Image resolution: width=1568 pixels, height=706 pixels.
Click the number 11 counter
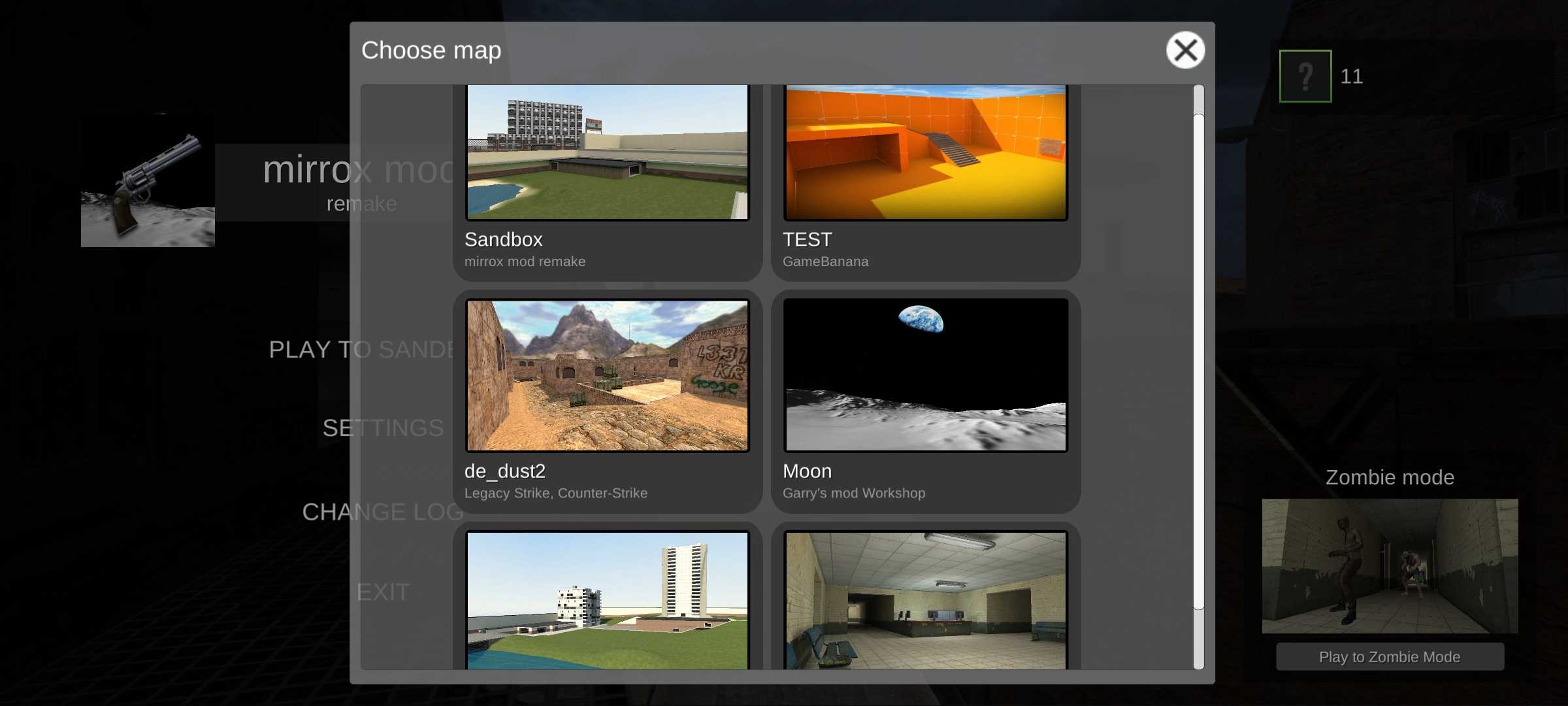(x=1352, y=76)
